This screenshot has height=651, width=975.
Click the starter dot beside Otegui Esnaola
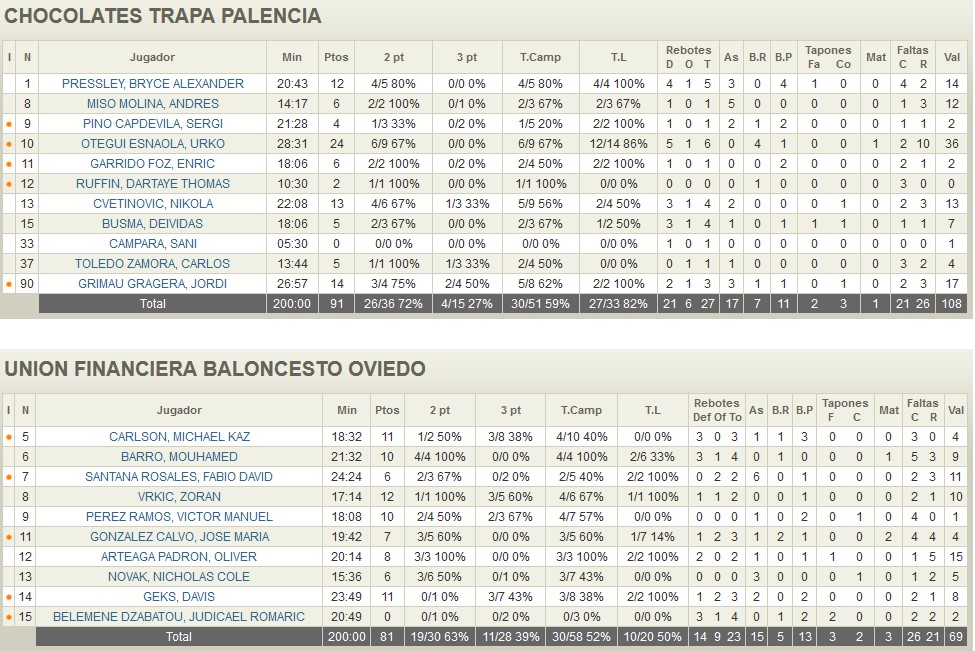9,144
